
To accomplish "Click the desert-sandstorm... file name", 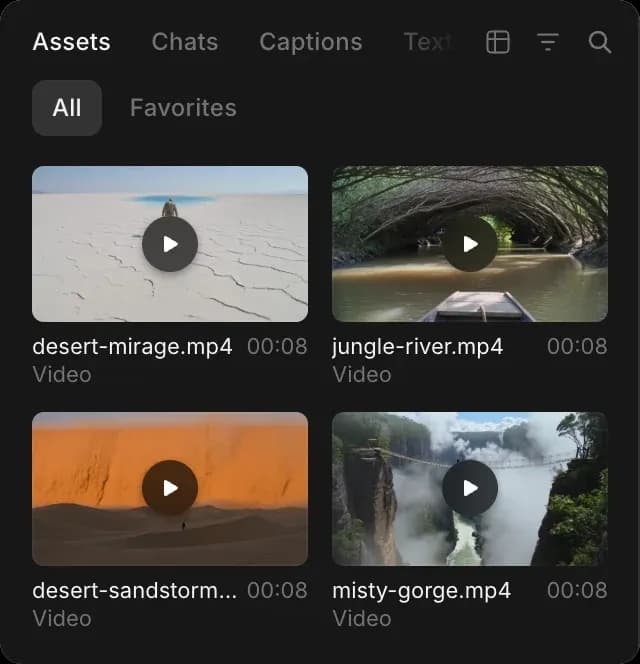I will (x=135, y=591).
